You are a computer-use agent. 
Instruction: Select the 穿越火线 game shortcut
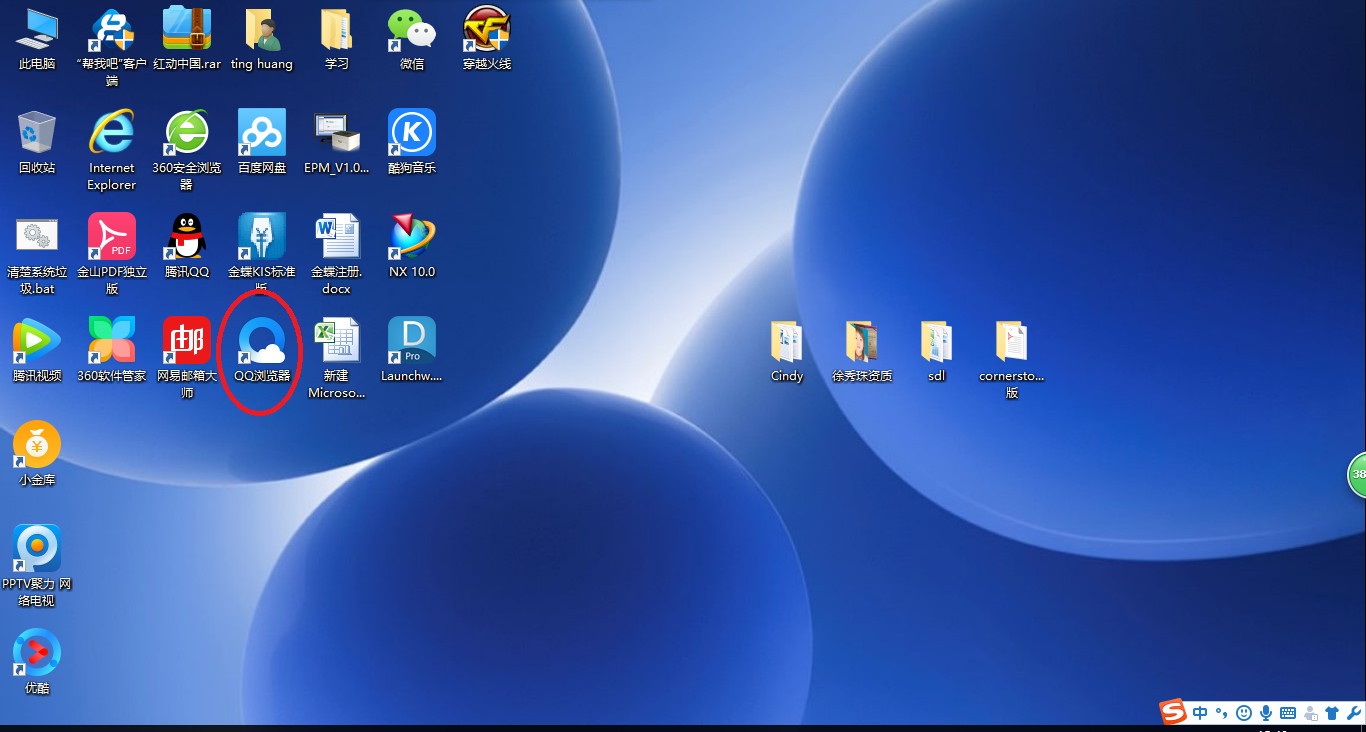487,39
